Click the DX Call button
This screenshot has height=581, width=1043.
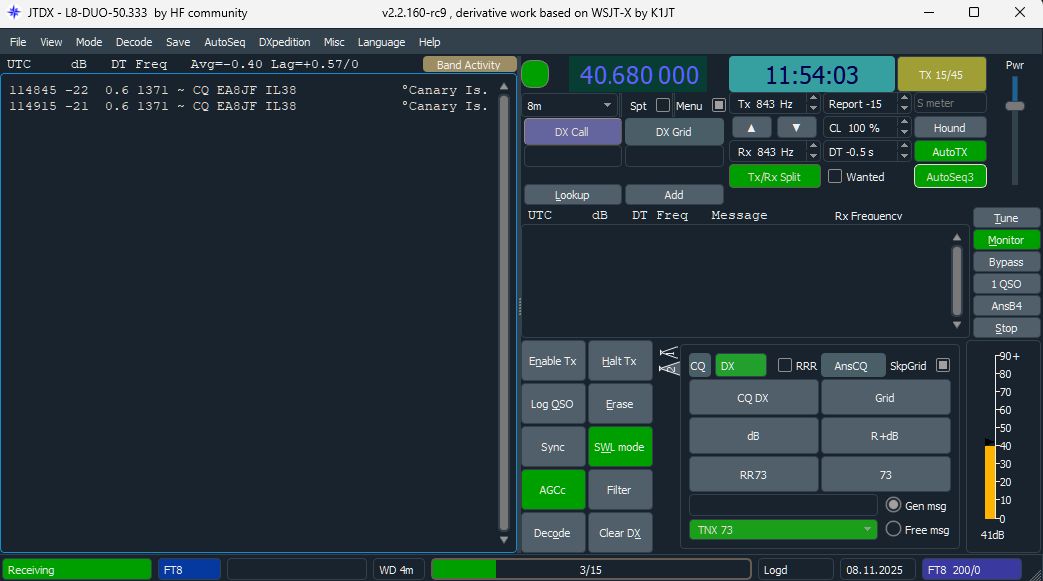(x=572, y=132)
